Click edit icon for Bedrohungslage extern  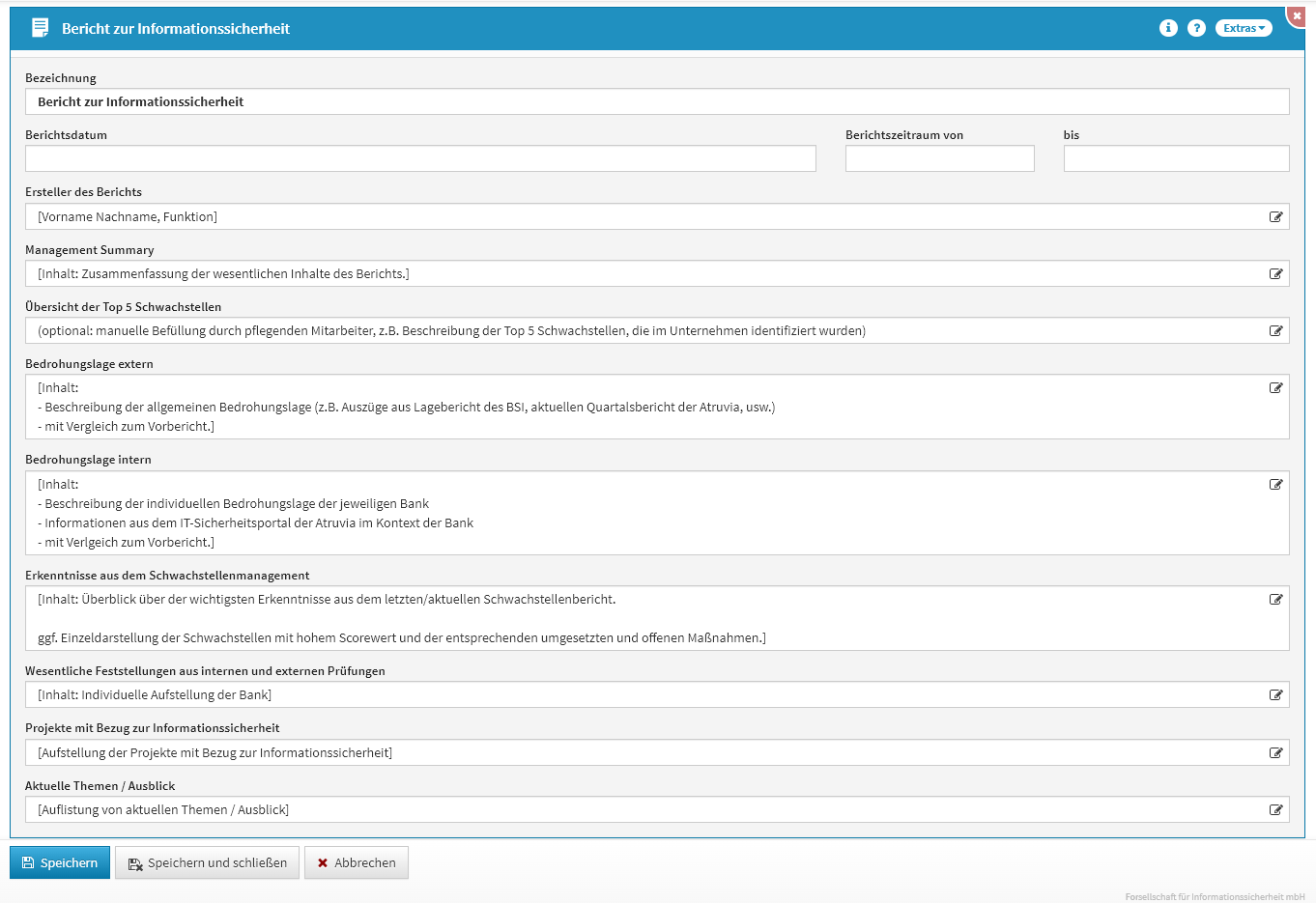(x=1275, y=388)
